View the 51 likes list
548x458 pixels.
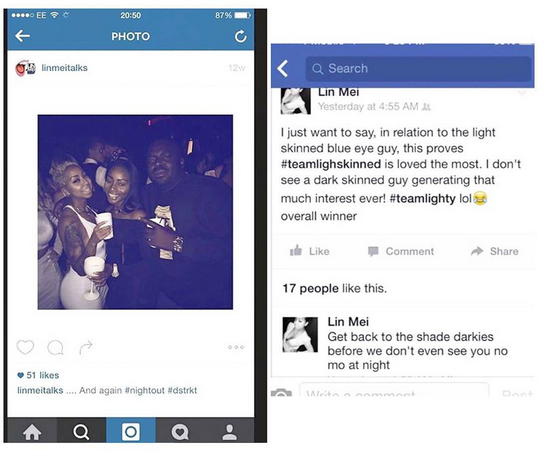38,375
